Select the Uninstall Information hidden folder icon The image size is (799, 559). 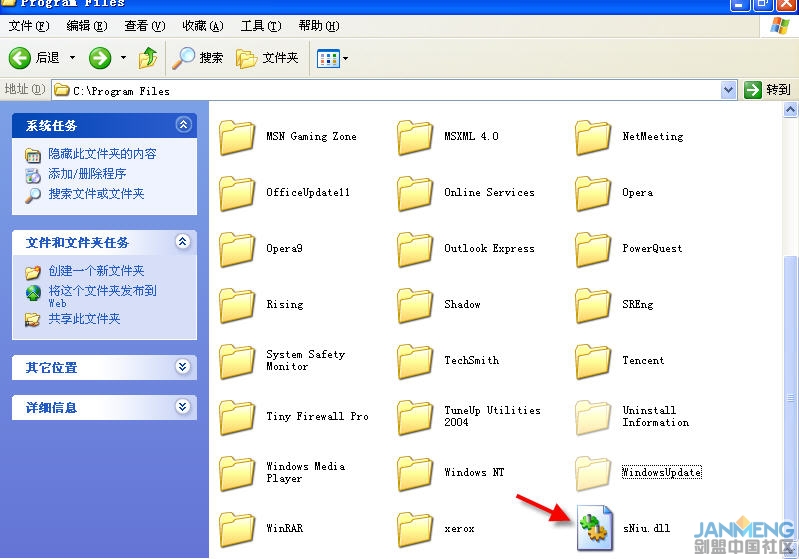click(x=593, y=418)
